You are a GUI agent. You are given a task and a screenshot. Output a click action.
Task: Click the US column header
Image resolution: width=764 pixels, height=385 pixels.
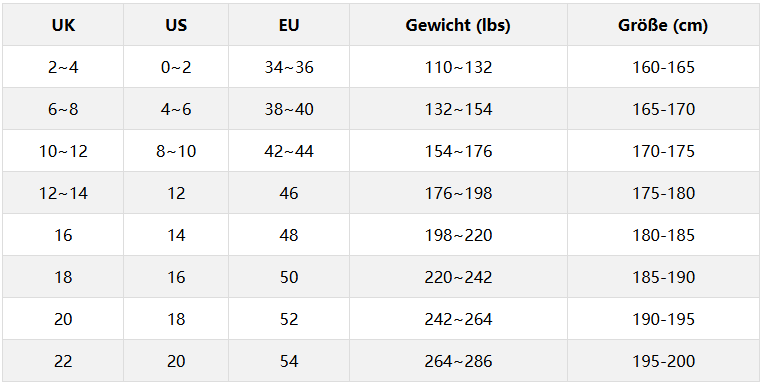click(x=176, y=25)
